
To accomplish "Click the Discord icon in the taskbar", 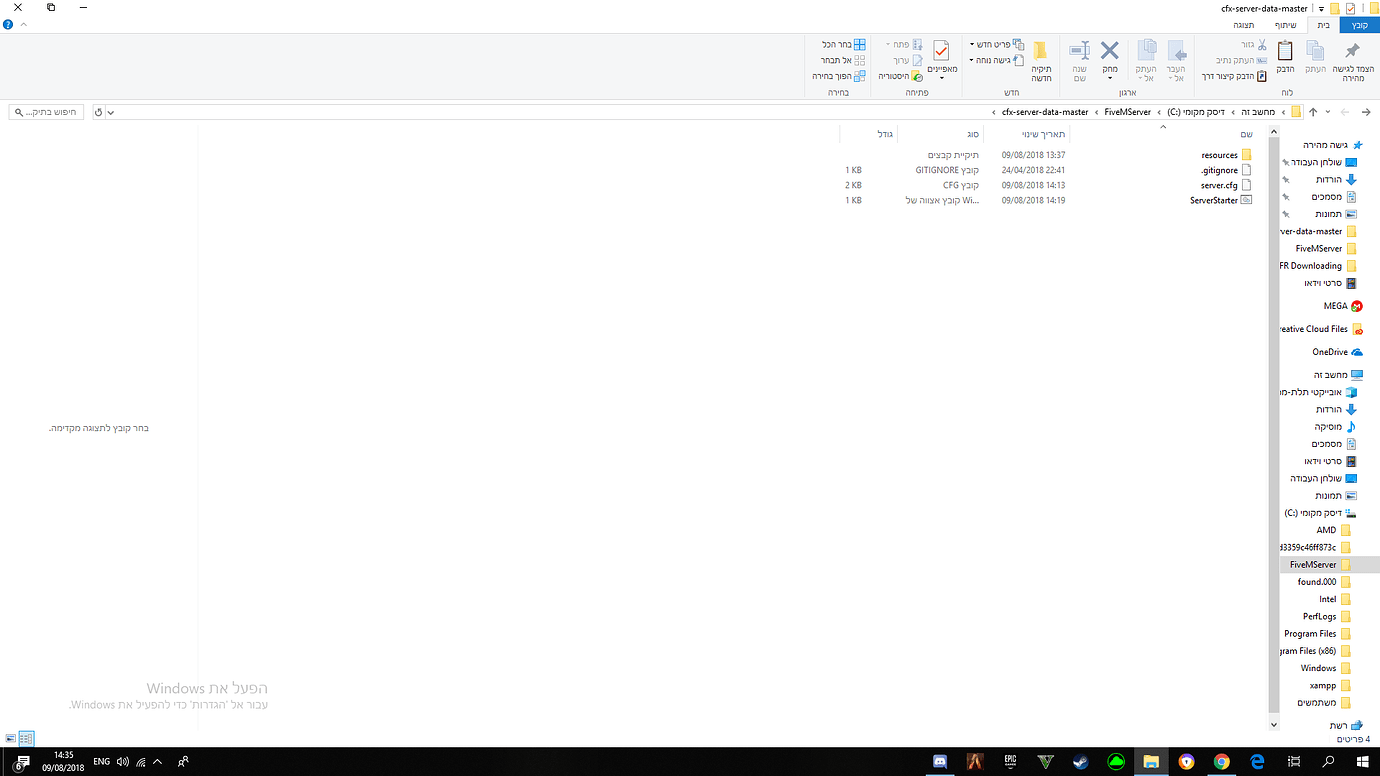I will pos(939,762).
